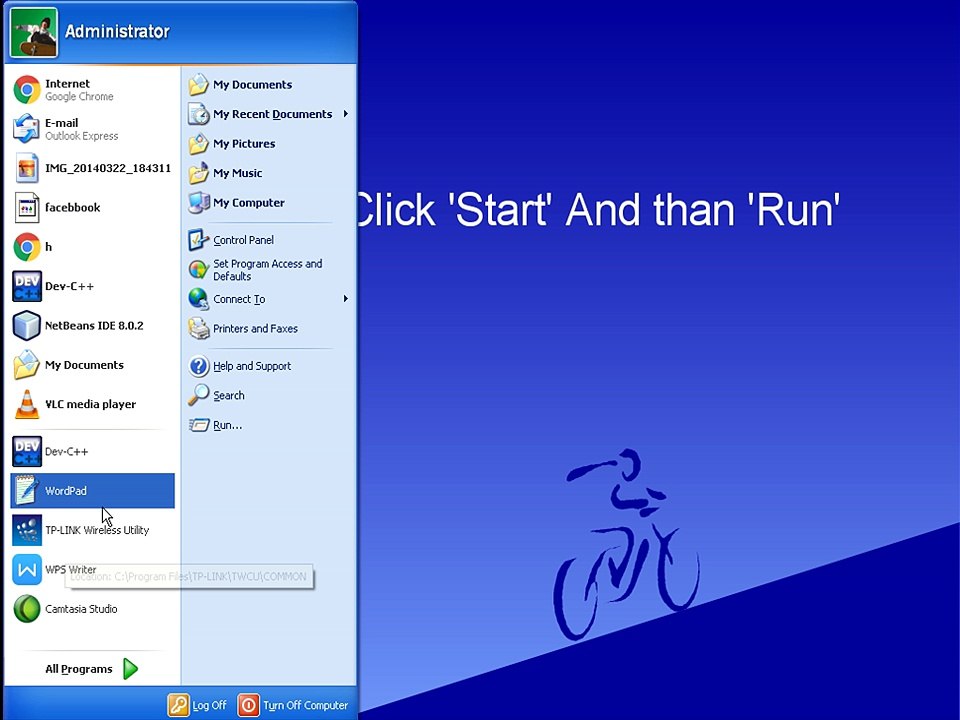This screenshot has width=960, height=720.
Task: Open NetBeans IDE 8.0.2 cube icon
Action: [27, 325]
